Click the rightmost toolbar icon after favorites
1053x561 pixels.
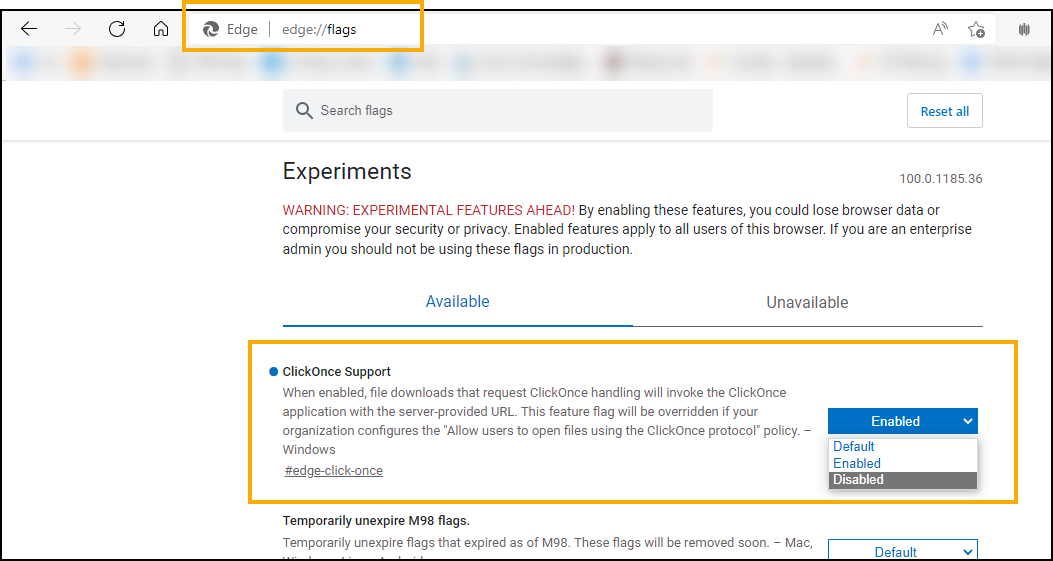coord(1023,29)
